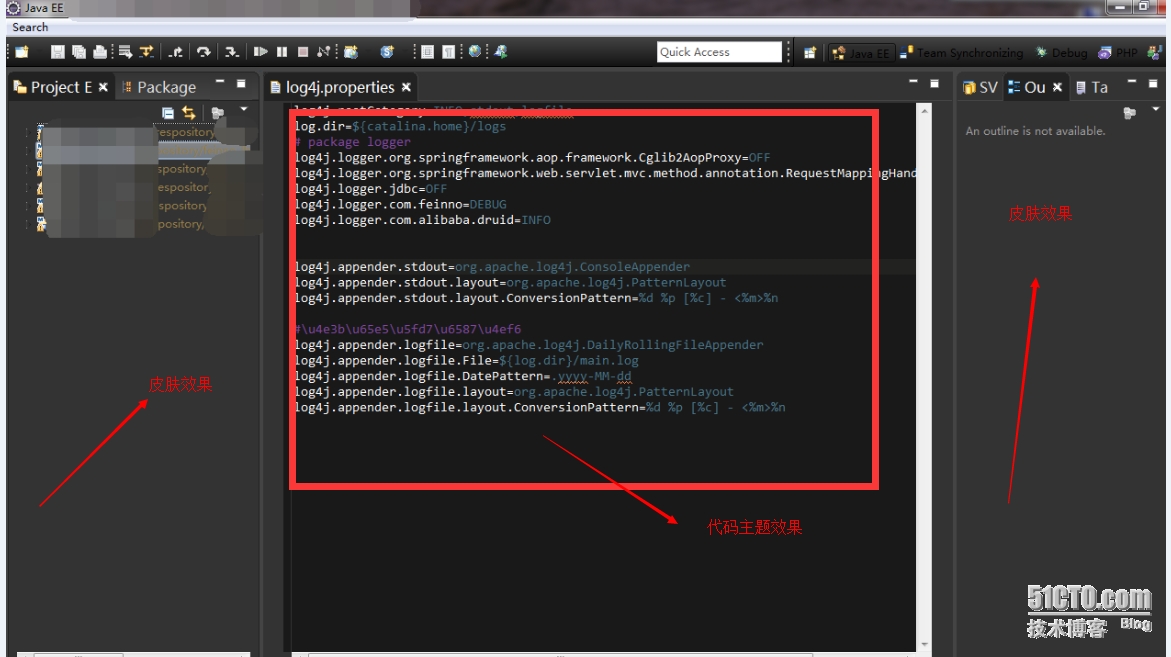Open the Outline view menu dropdown

(x=1155, y=110)
